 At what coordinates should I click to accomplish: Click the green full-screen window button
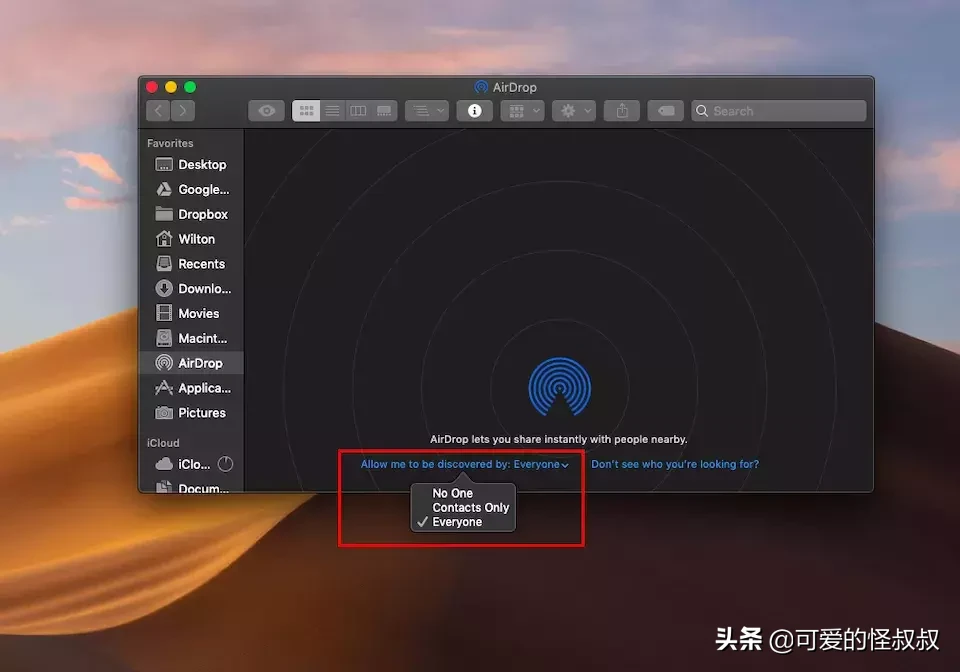(x=190, y=87)
